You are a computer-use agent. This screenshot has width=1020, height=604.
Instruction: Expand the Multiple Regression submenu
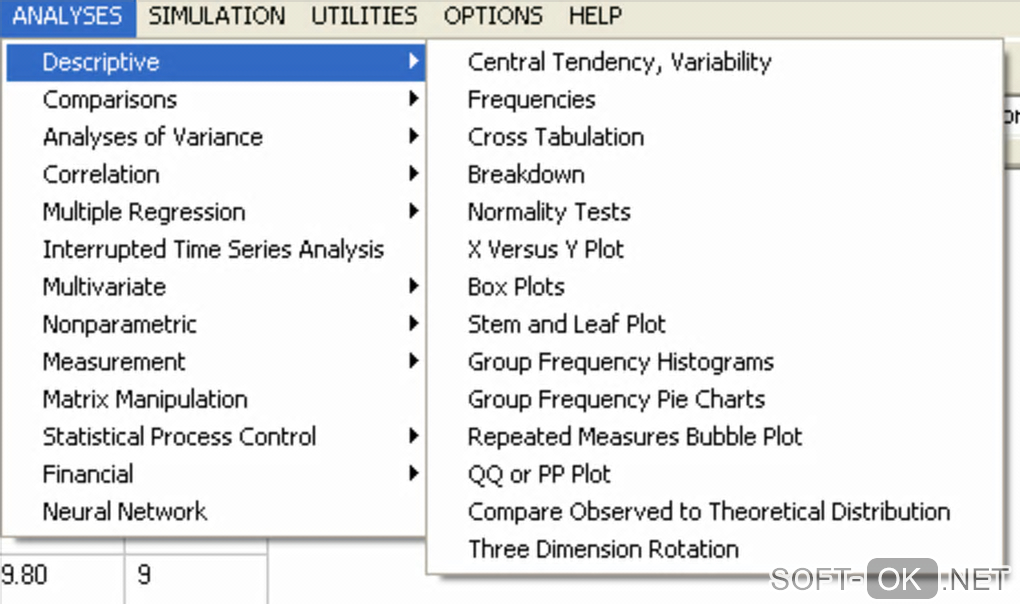(x=143, y=212)
